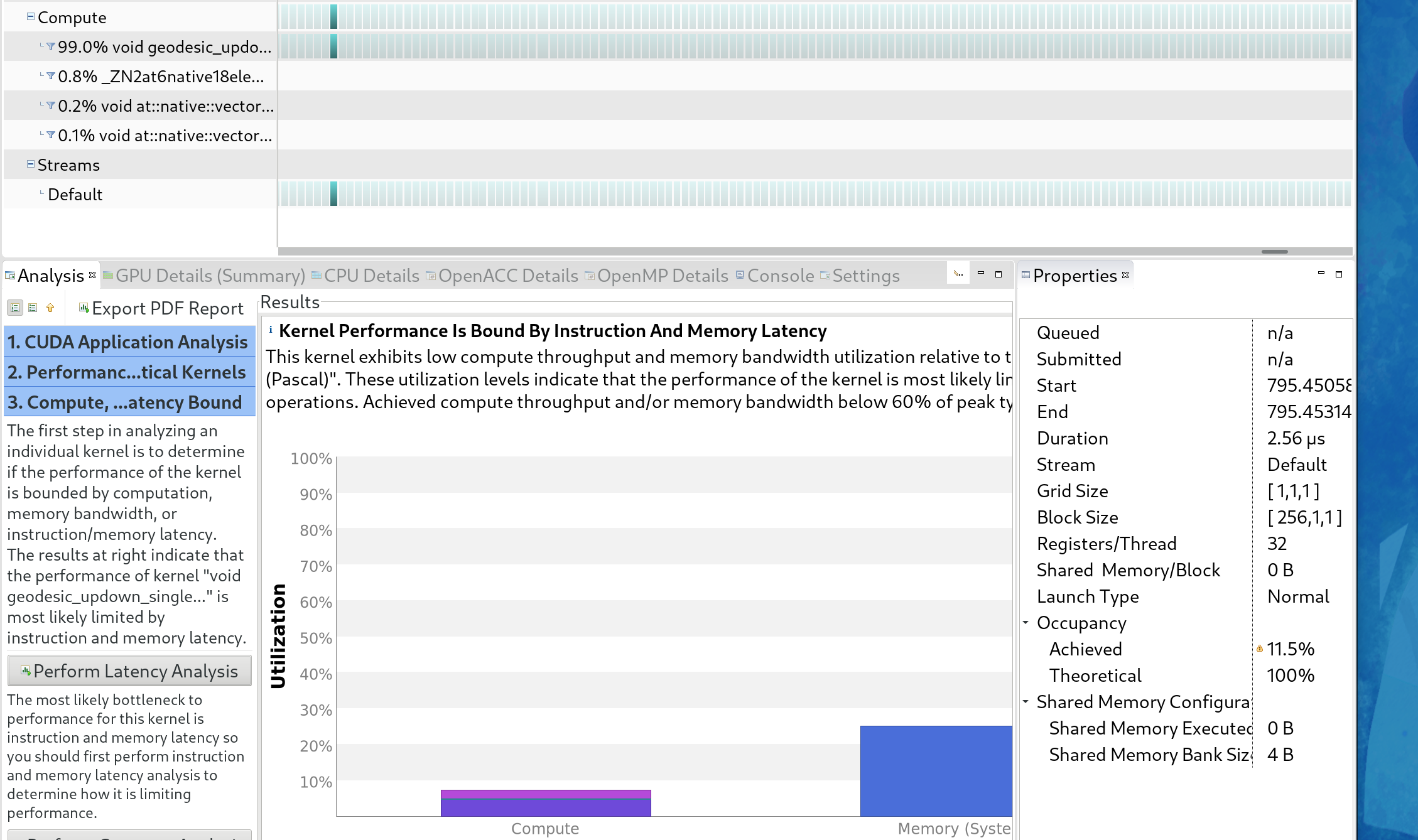Image resolution: width=1418 pixels, height=840 pixels.
Task: Collapse the Streams tree node
Action: tap(30, 164)
